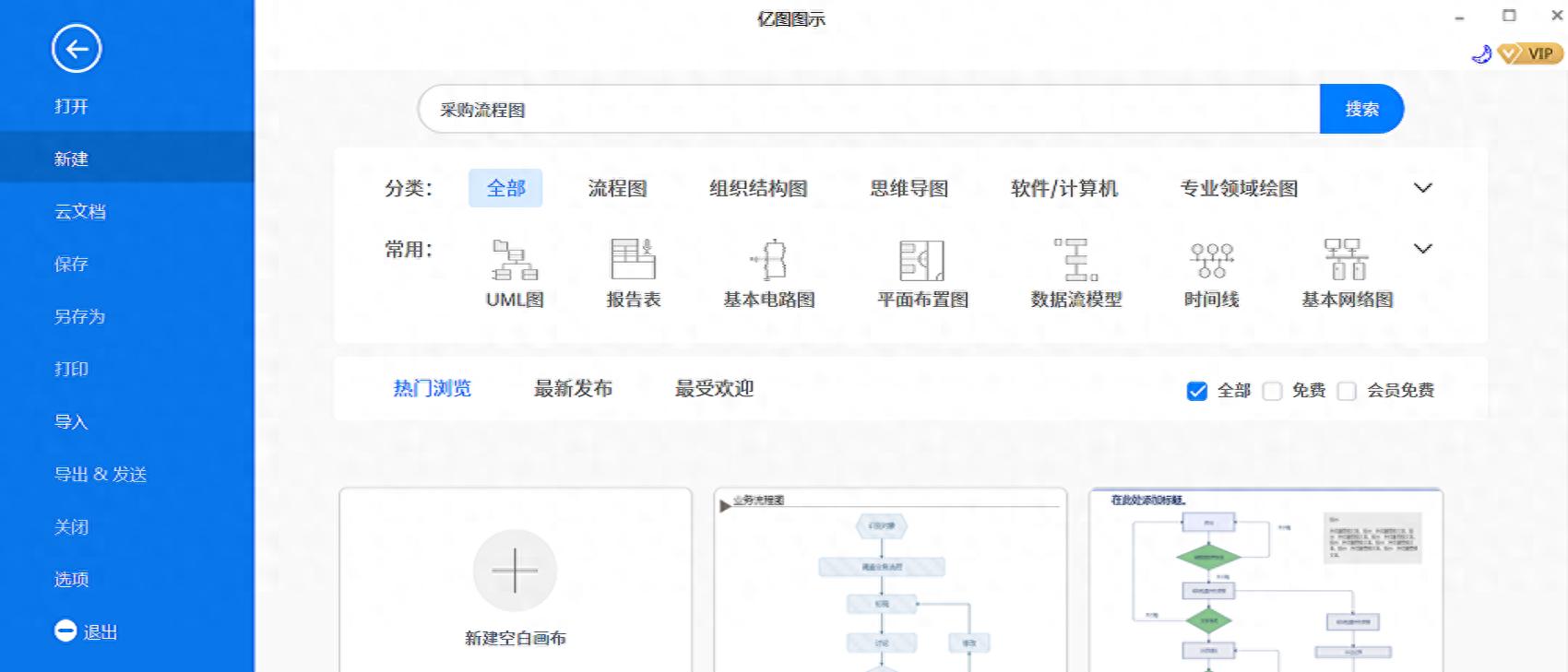1568x672 pixels.
Task: Switch to the 最新发布 tab
Action: (x=574, y=388)
